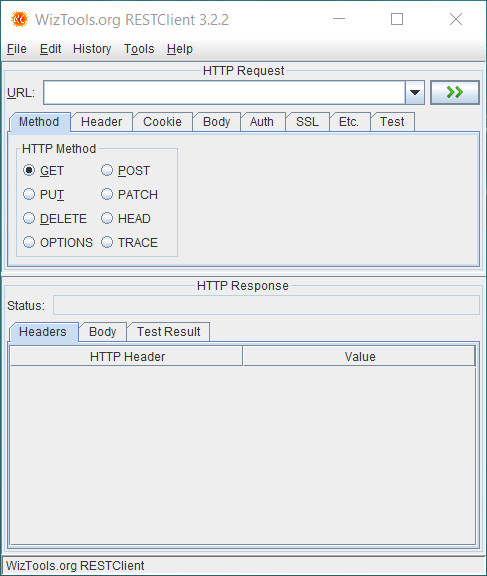The image size is (487, 576).
Task: Show the response Body tab
Action: (x=103, y=332)
